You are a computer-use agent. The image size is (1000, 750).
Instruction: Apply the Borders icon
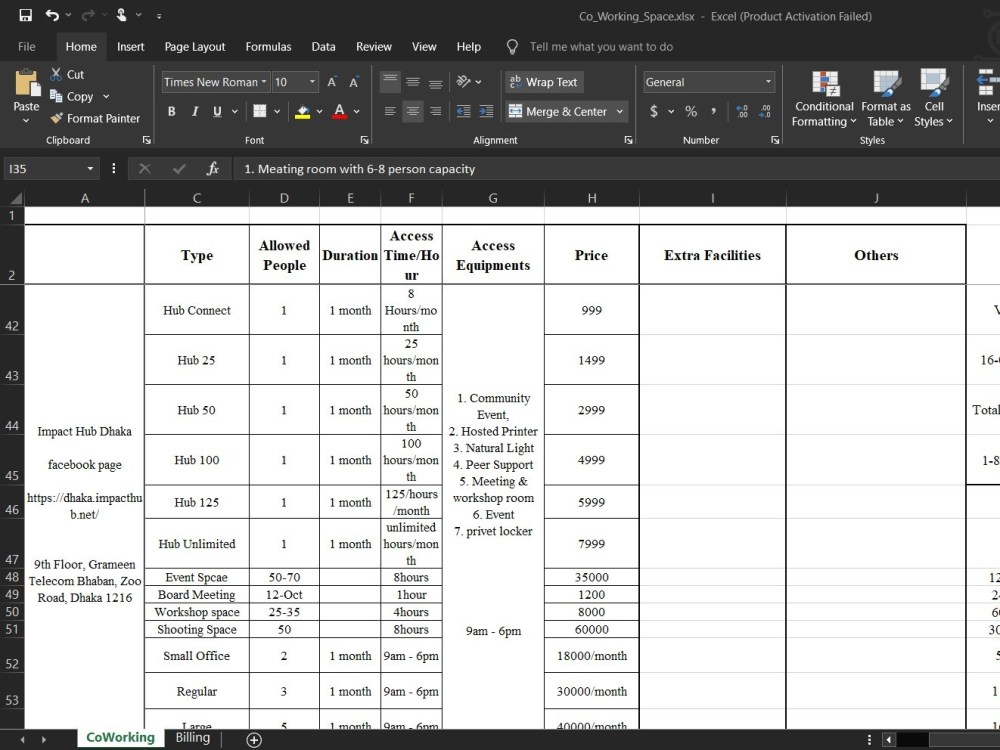(260, 111)
